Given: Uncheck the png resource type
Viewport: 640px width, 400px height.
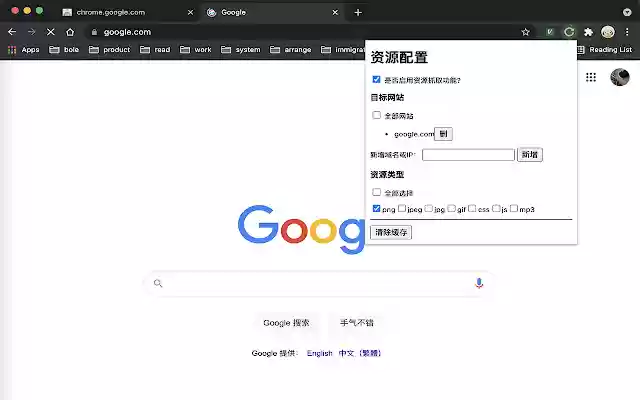Looking at the screenshot, I should (x=376, y=209).
